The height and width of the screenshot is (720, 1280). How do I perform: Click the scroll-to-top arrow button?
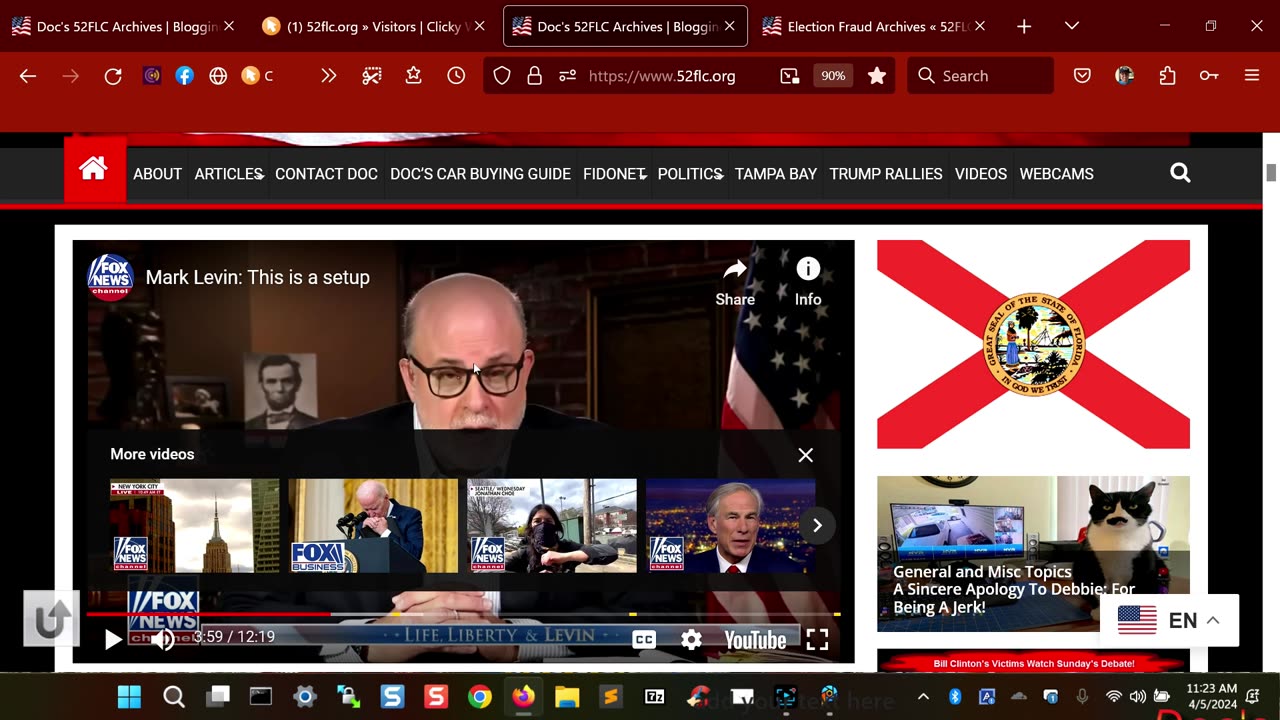coord(51,619)
